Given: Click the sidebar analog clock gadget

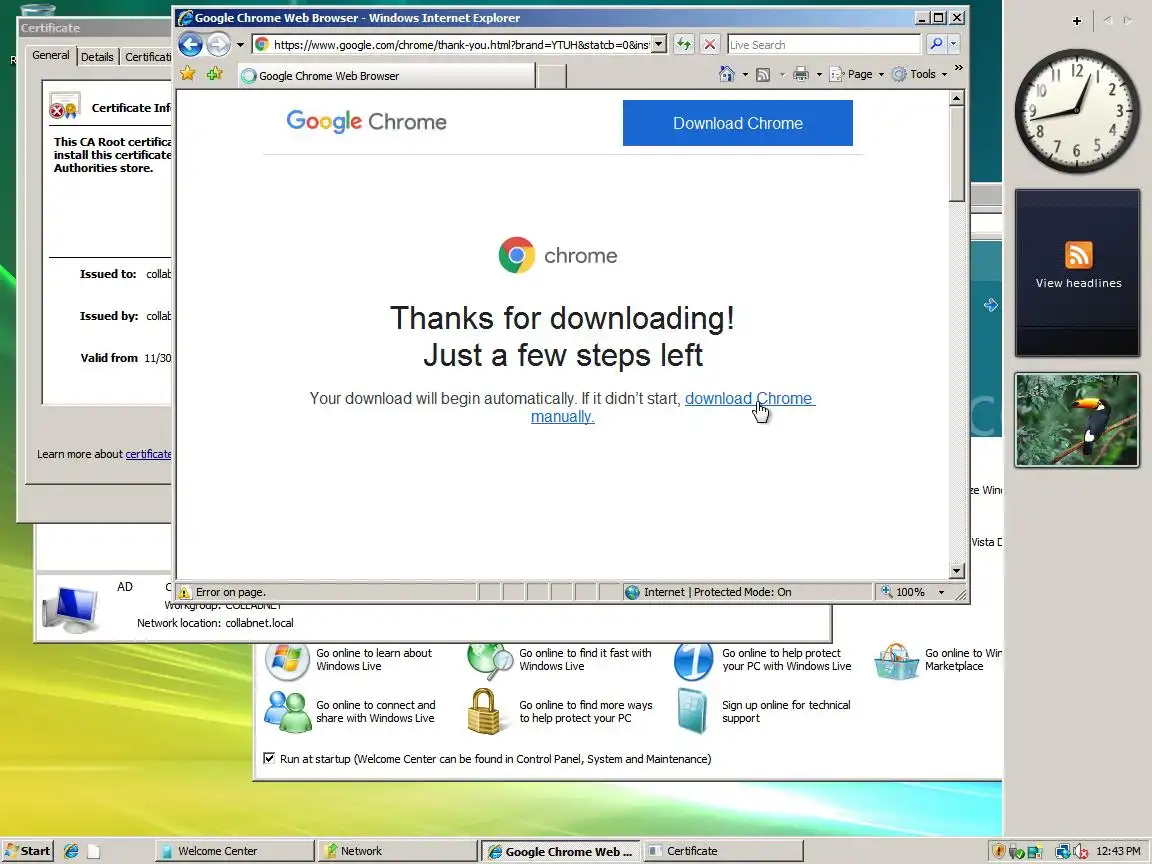Looking at the screenshot, I should [x=1077, y=111].
